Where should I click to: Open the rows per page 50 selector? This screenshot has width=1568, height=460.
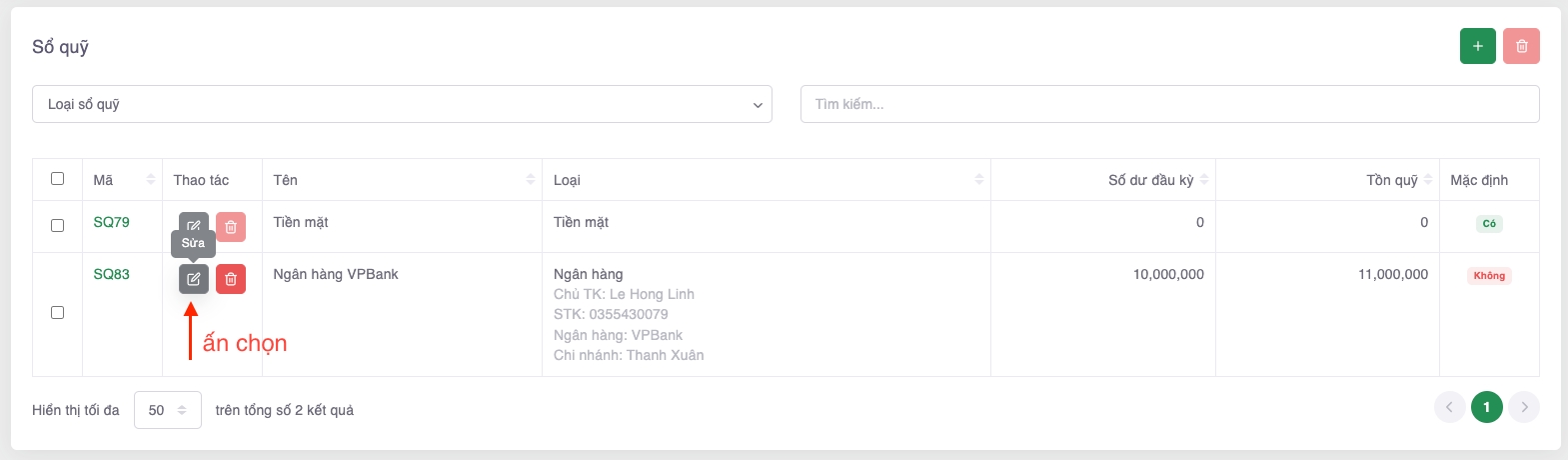point(168,410)
